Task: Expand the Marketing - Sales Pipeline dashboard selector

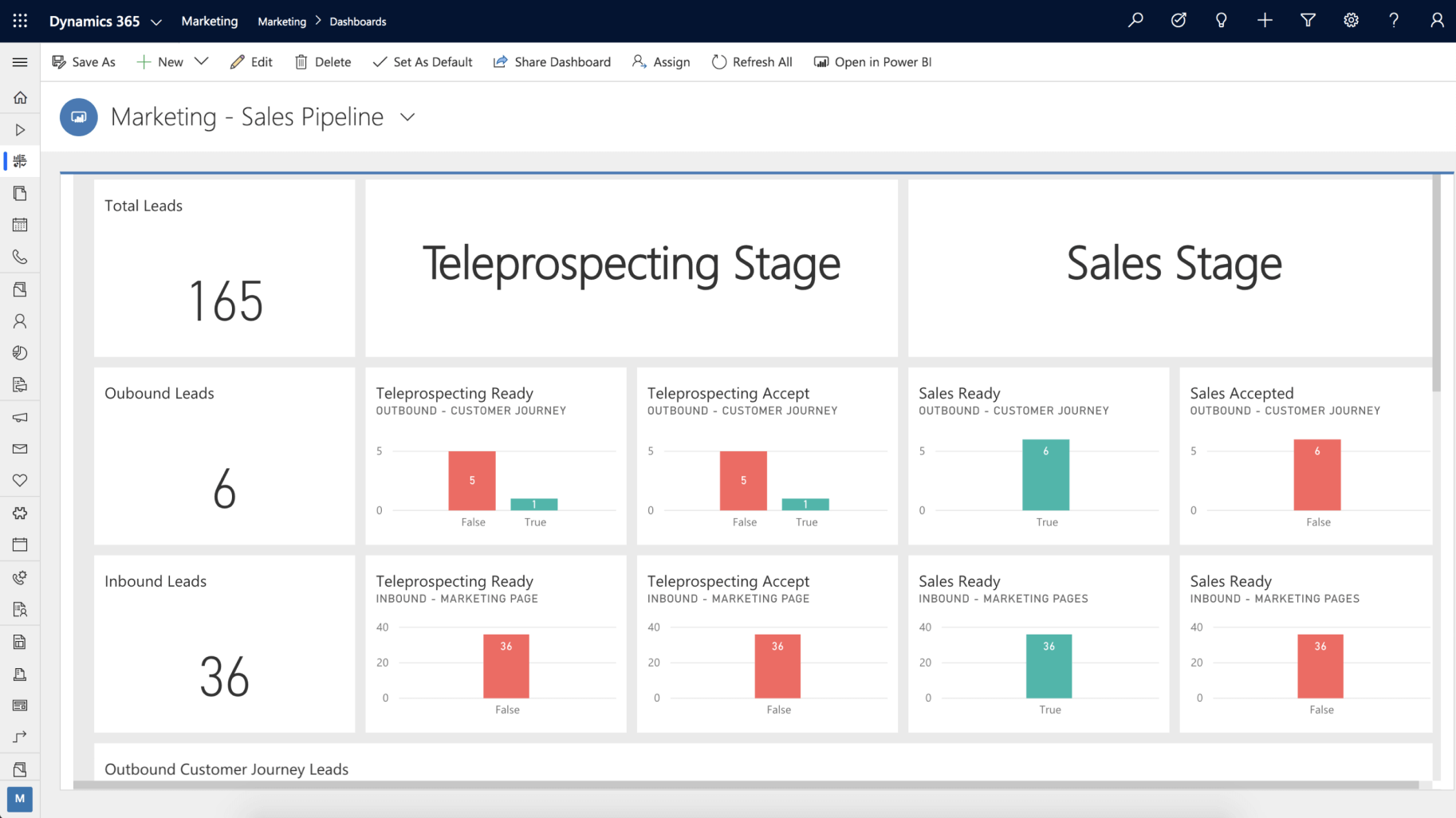Action: (407, 116)
